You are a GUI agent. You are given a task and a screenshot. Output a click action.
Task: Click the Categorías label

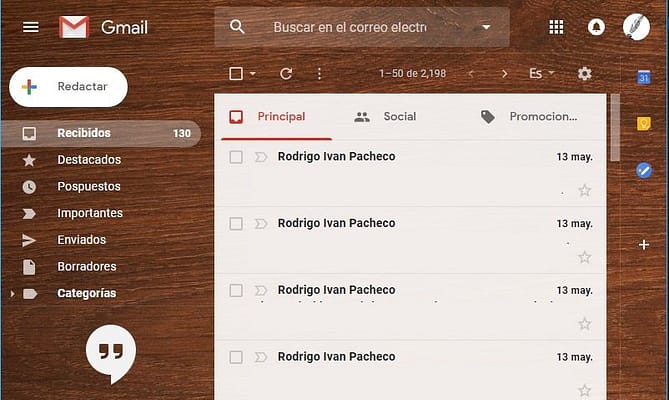pos(87,293)
